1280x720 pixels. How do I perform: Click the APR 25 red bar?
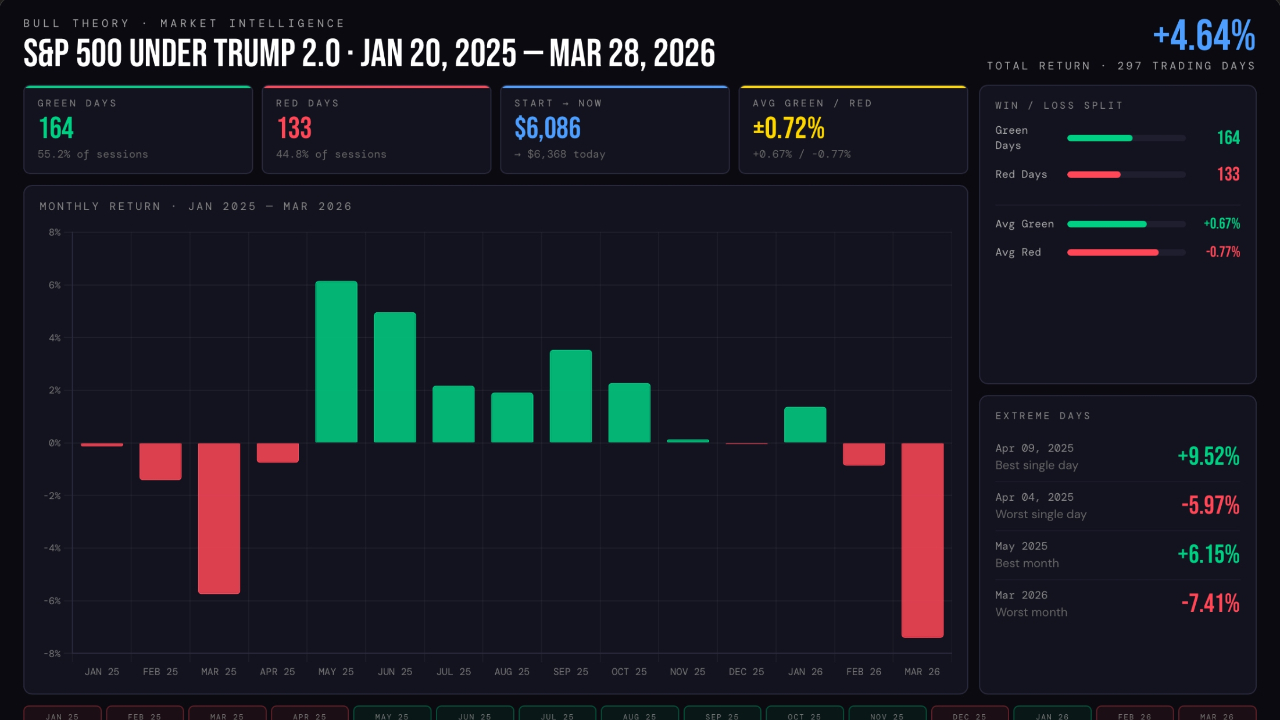point(278,453)
